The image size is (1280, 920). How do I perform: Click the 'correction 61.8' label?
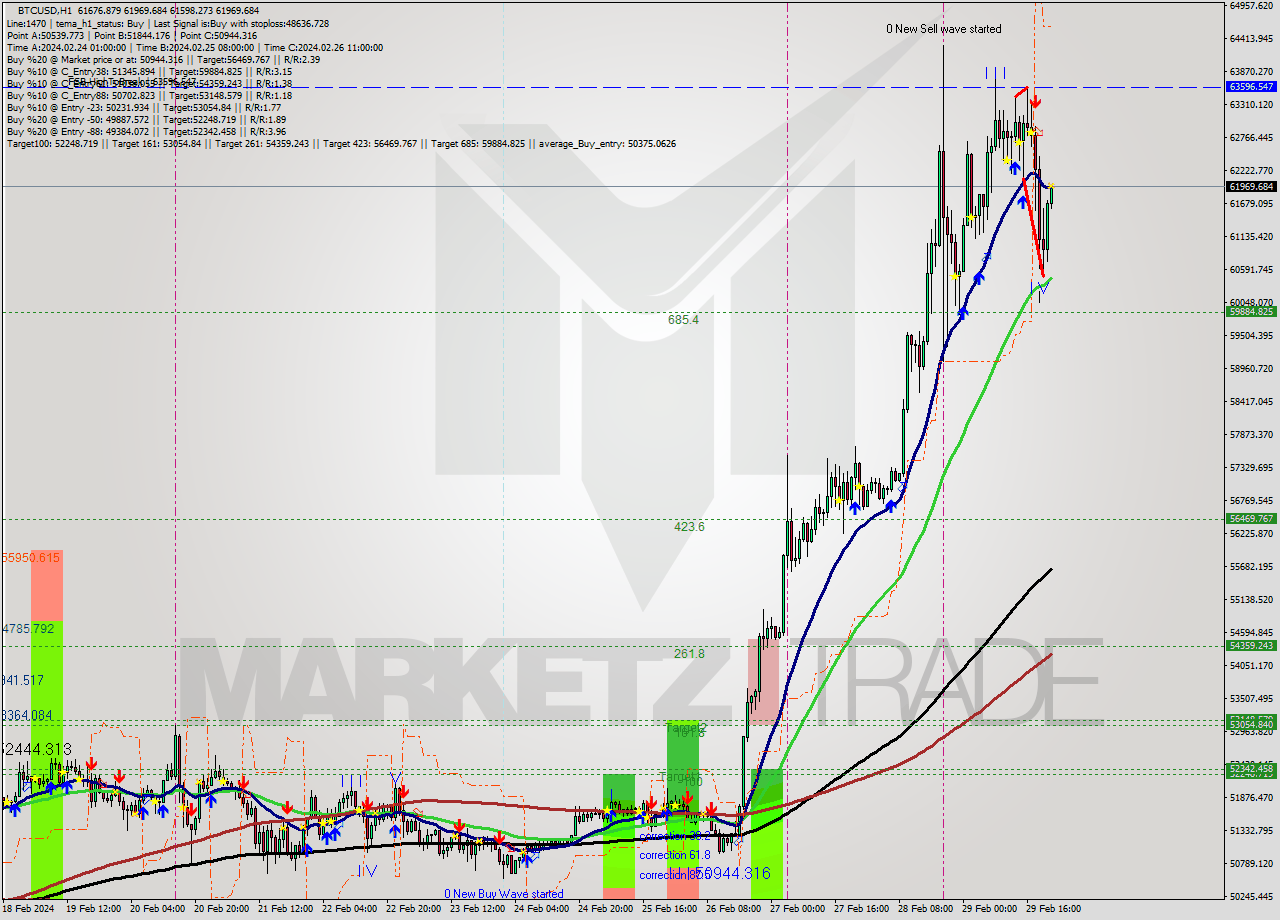(676, 855)
